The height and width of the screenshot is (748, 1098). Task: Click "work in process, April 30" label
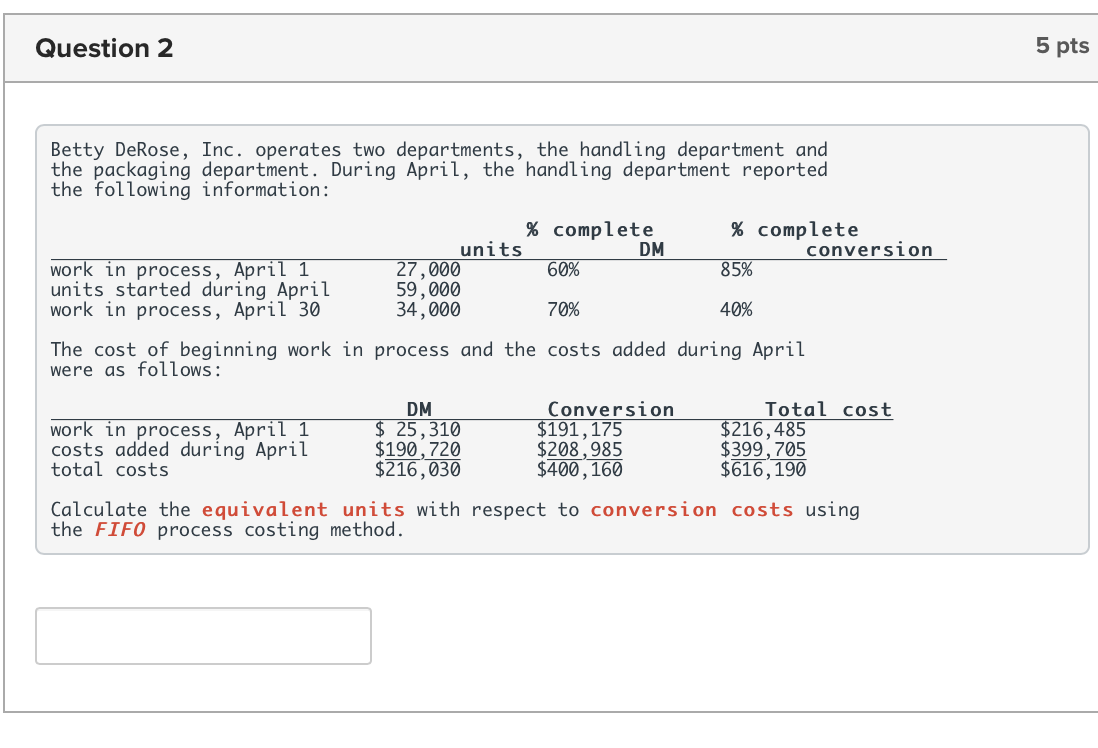185,310
